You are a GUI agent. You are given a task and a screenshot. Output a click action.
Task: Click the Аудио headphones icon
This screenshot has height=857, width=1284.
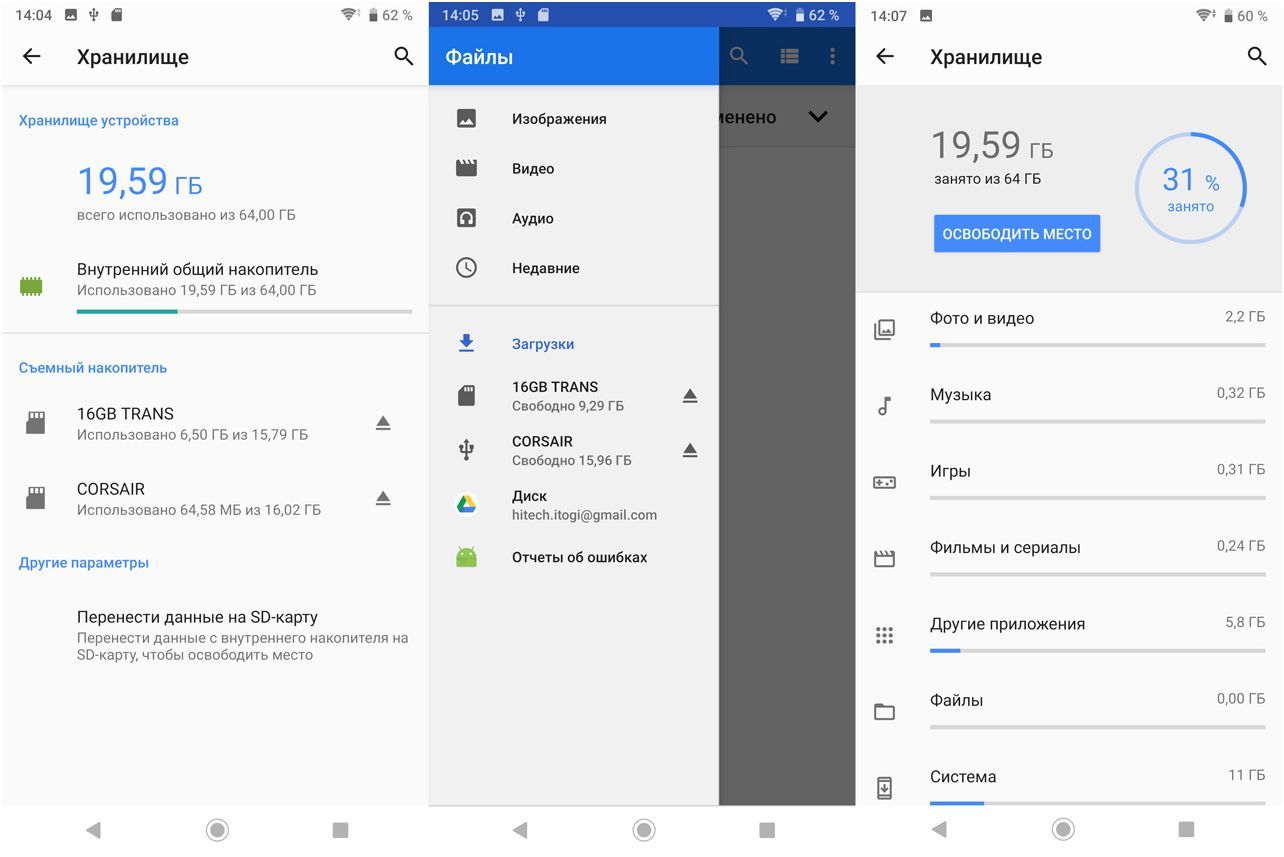pyautogui.click(x=466, y=218)
